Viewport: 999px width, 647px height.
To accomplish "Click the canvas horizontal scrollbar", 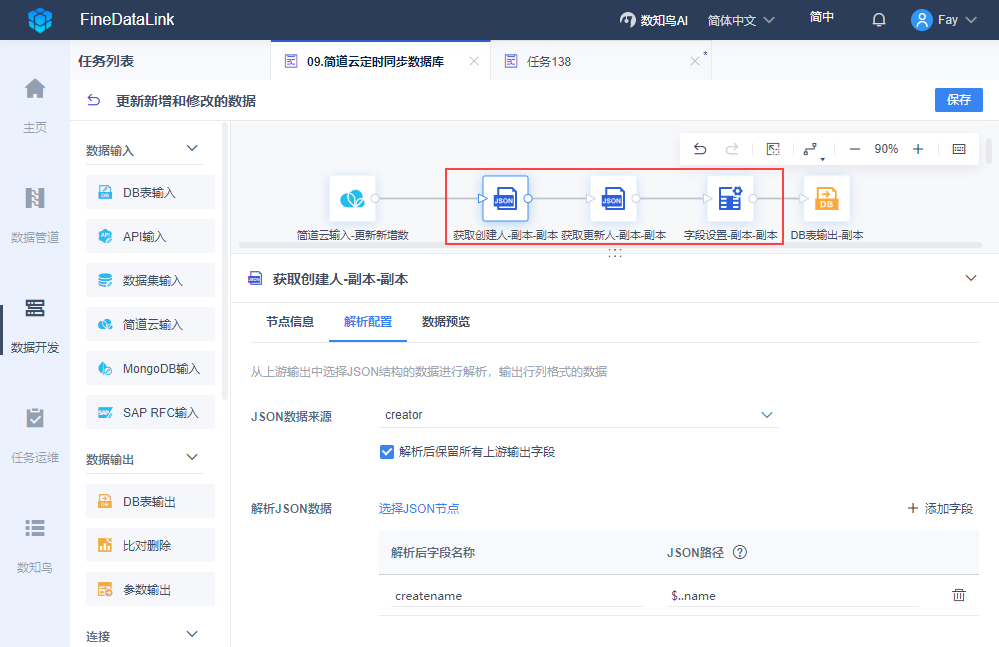I will (x=610, y=245).
